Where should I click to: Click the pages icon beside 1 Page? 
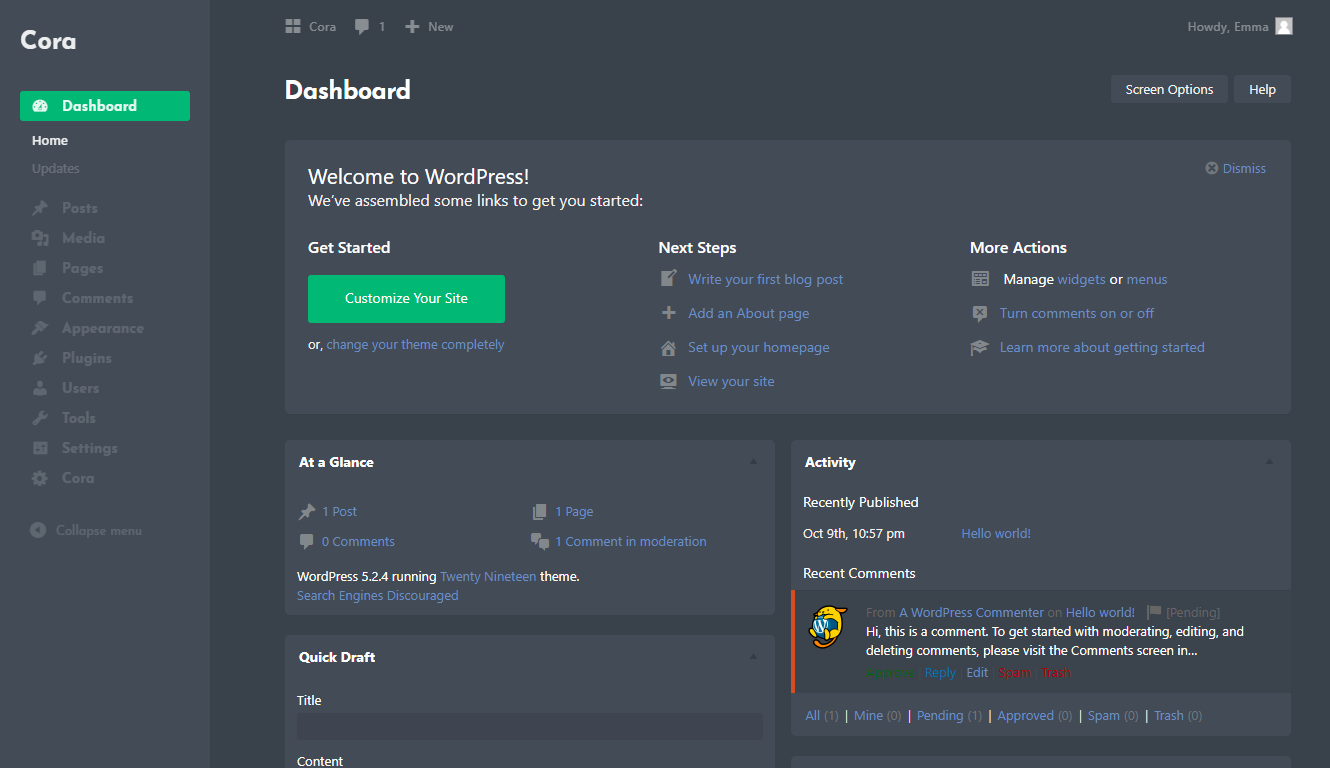point(540,512)
